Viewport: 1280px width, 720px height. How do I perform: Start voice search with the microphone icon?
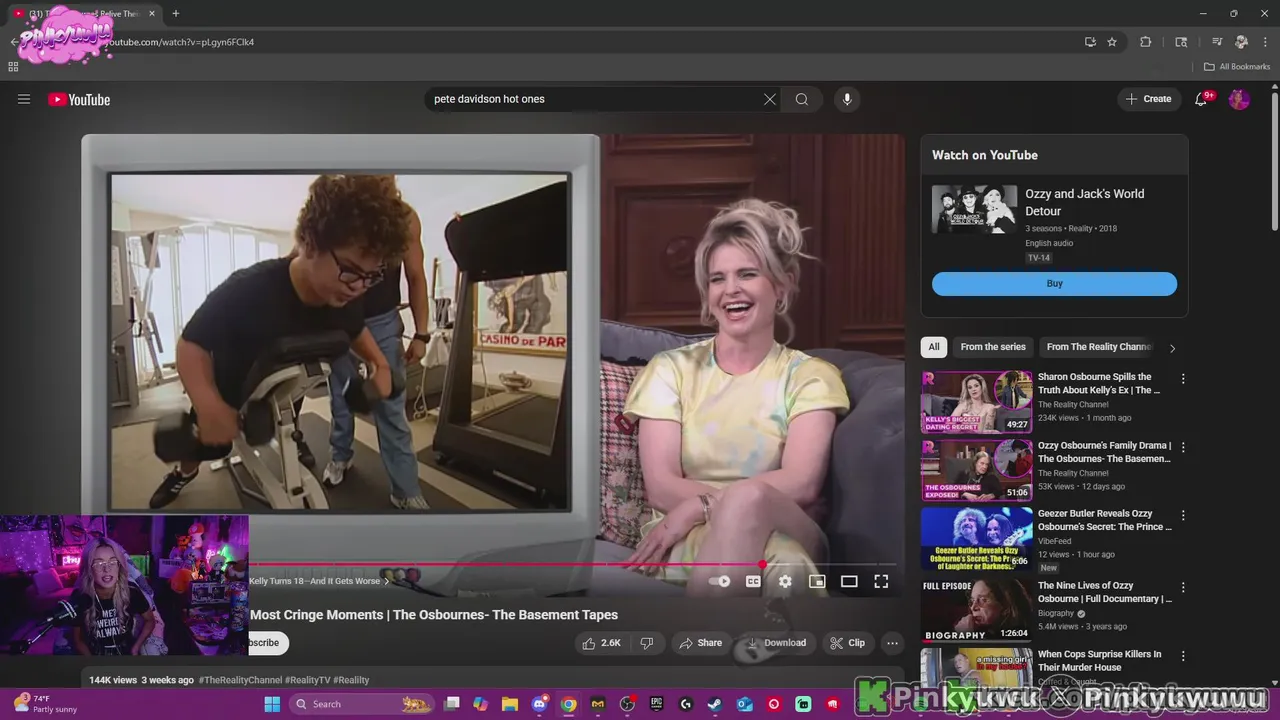click(847, 99)
